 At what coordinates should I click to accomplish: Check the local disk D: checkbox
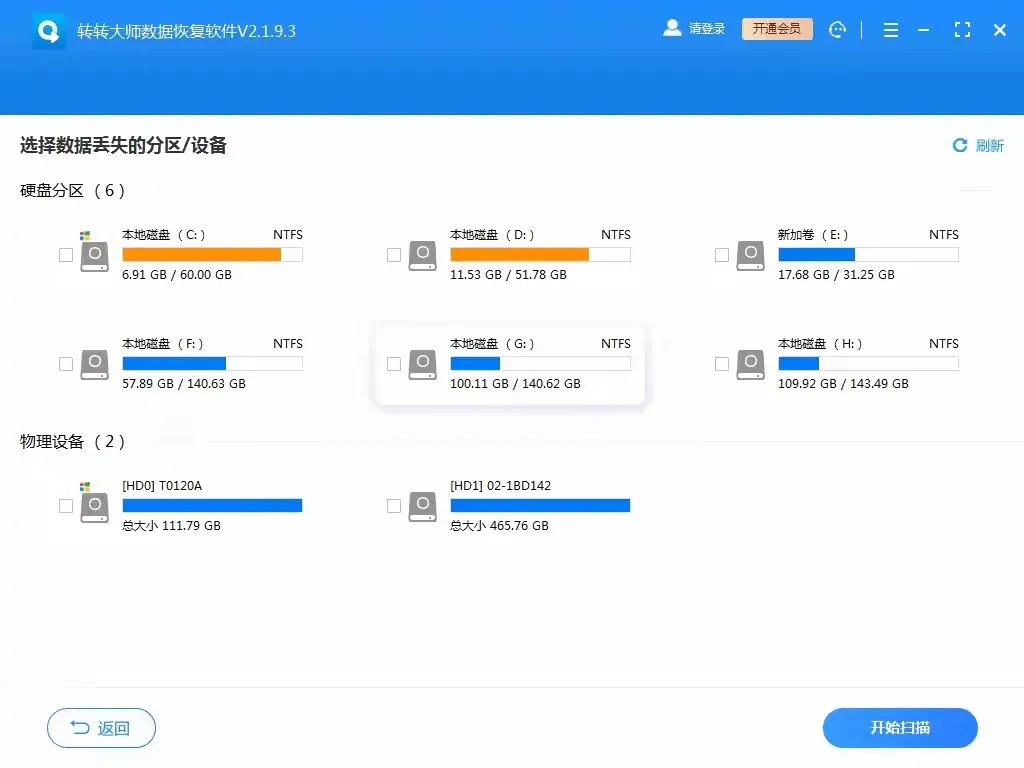tap(394, 255)
